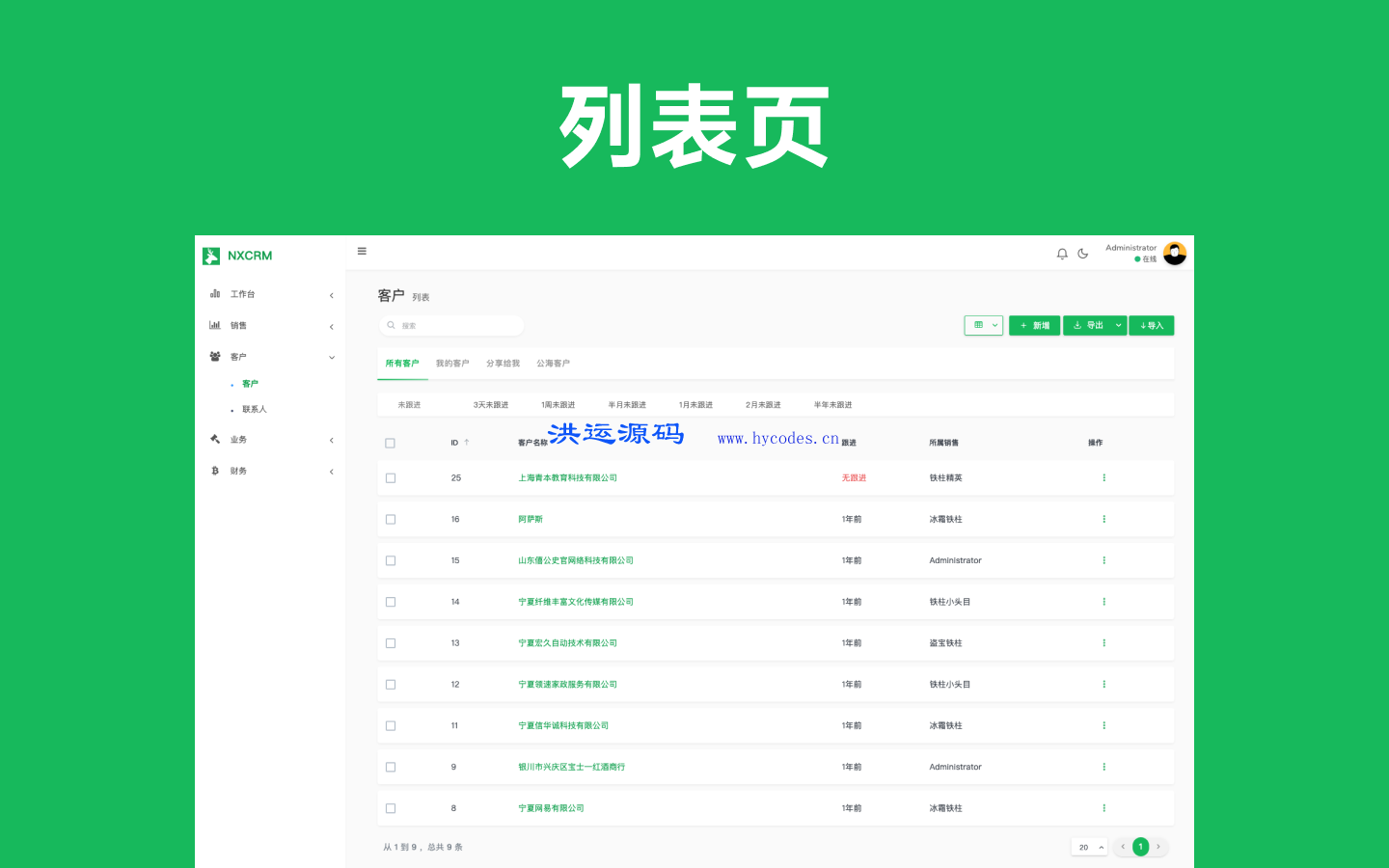Check the row with ID 9
This screenshot has height=868, width=1389.
[x=391, y=767]
